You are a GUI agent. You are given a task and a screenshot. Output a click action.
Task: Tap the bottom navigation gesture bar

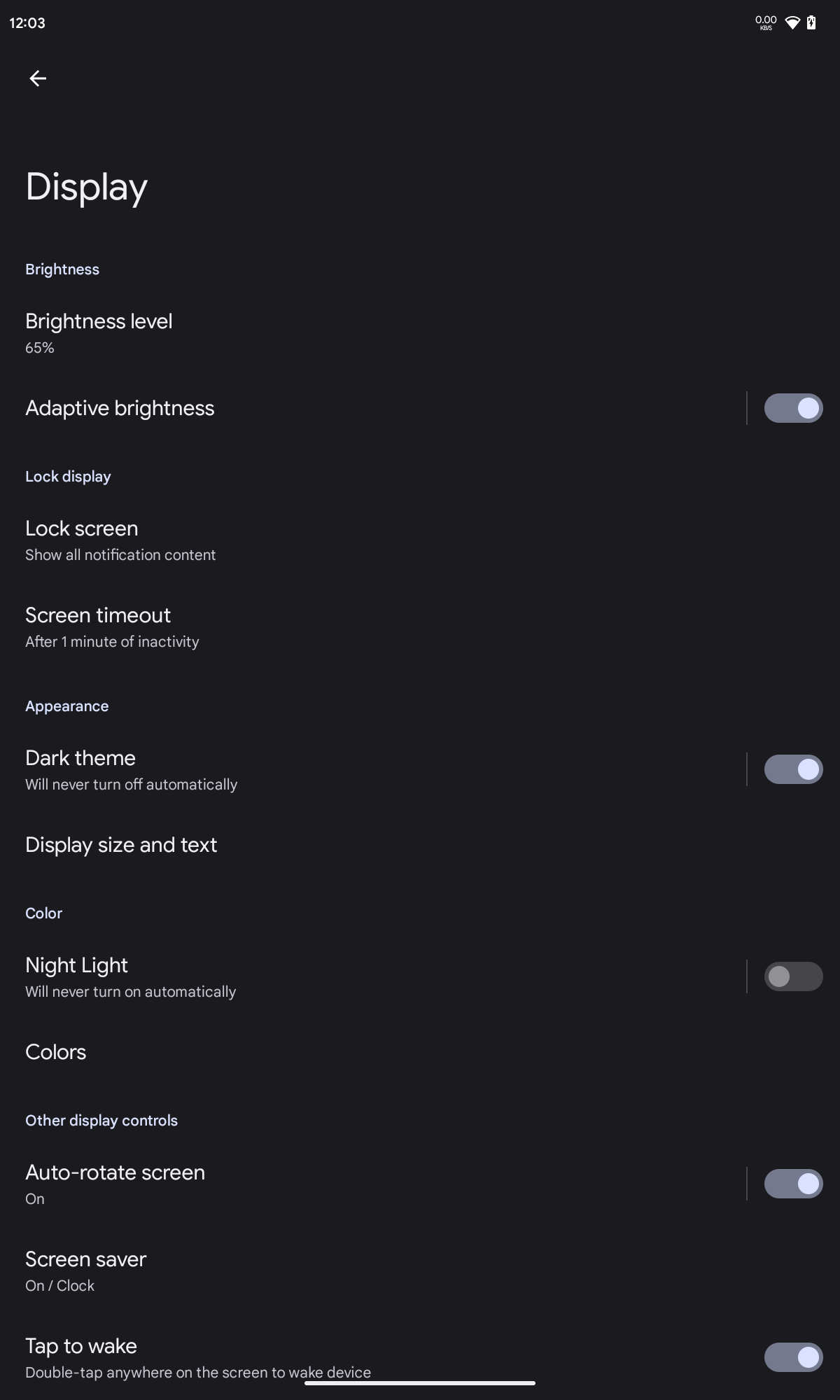tap(420, 1383)
